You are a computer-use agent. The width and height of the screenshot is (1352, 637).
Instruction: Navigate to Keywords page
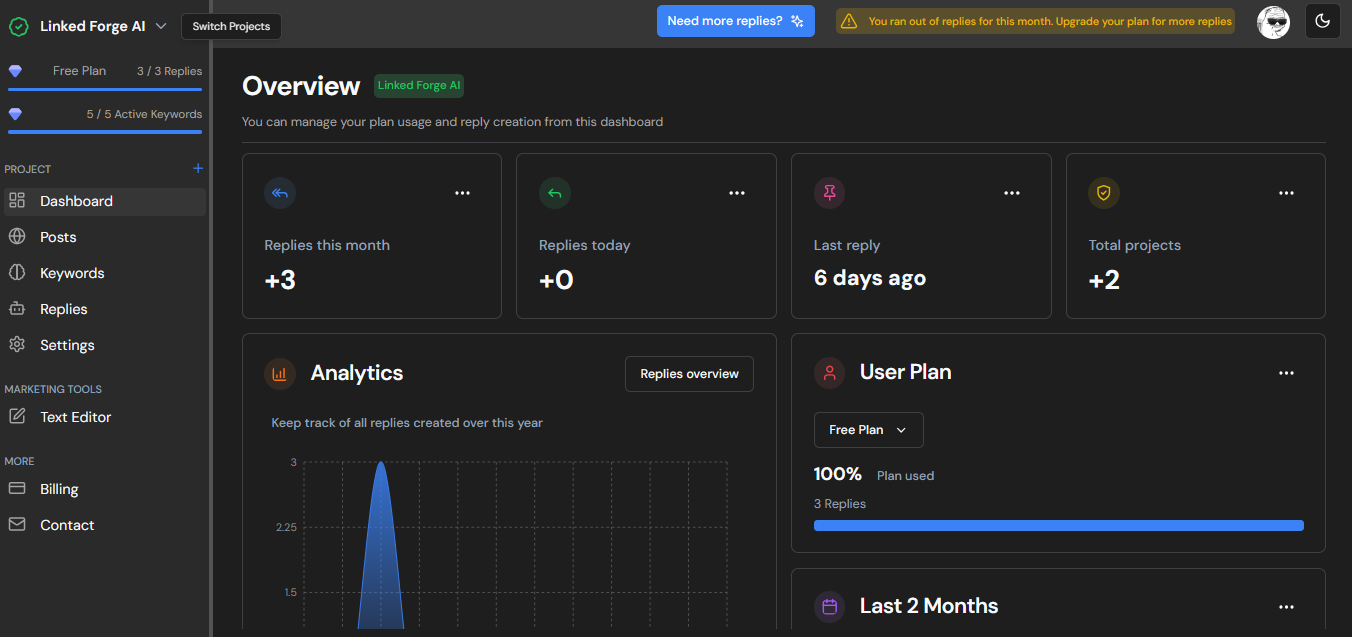point(105,273)
